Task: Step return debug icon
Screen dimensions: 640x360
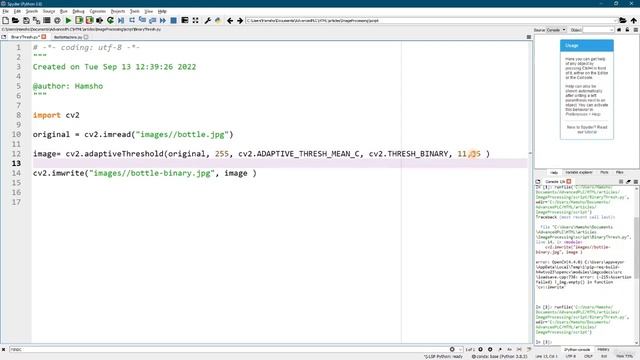Action: click(153, 20)
